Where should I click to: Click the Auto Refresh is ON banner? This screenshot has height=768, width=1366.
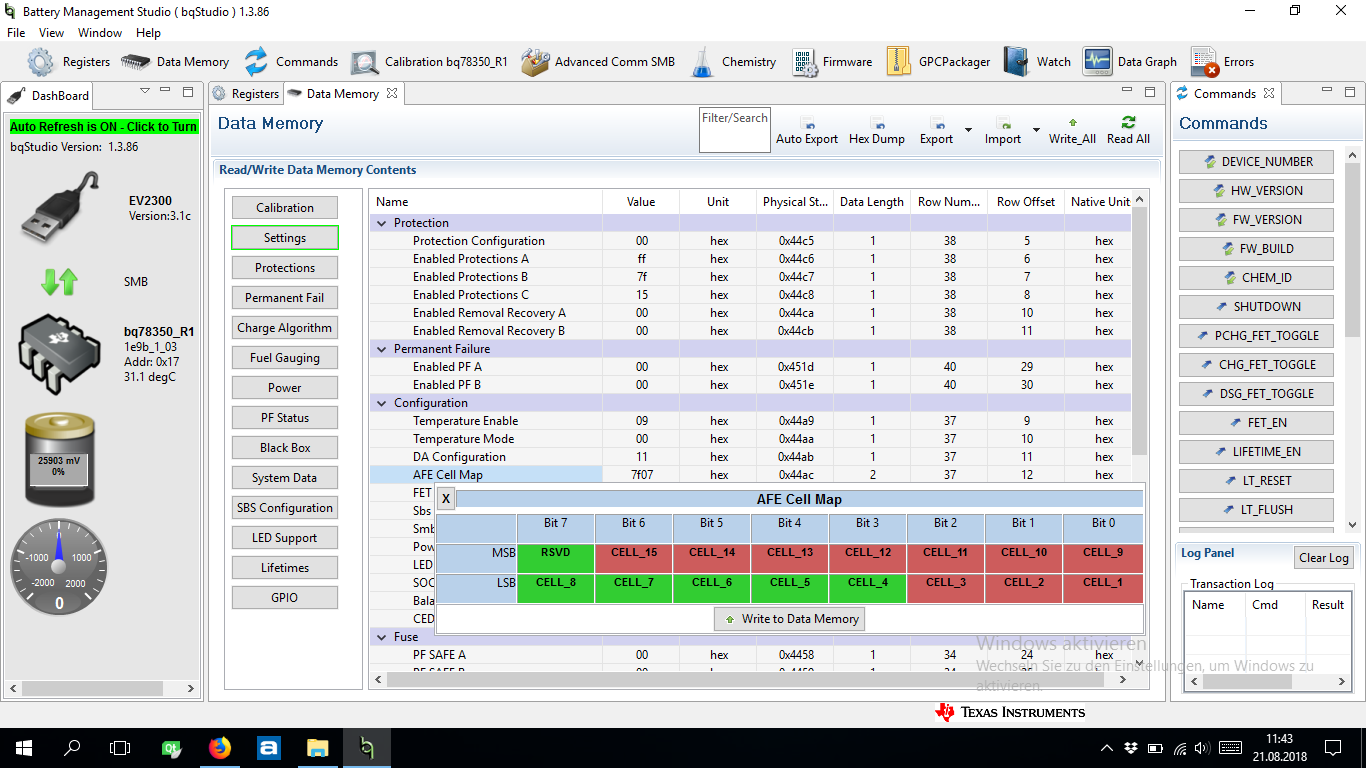coord(104,127)
